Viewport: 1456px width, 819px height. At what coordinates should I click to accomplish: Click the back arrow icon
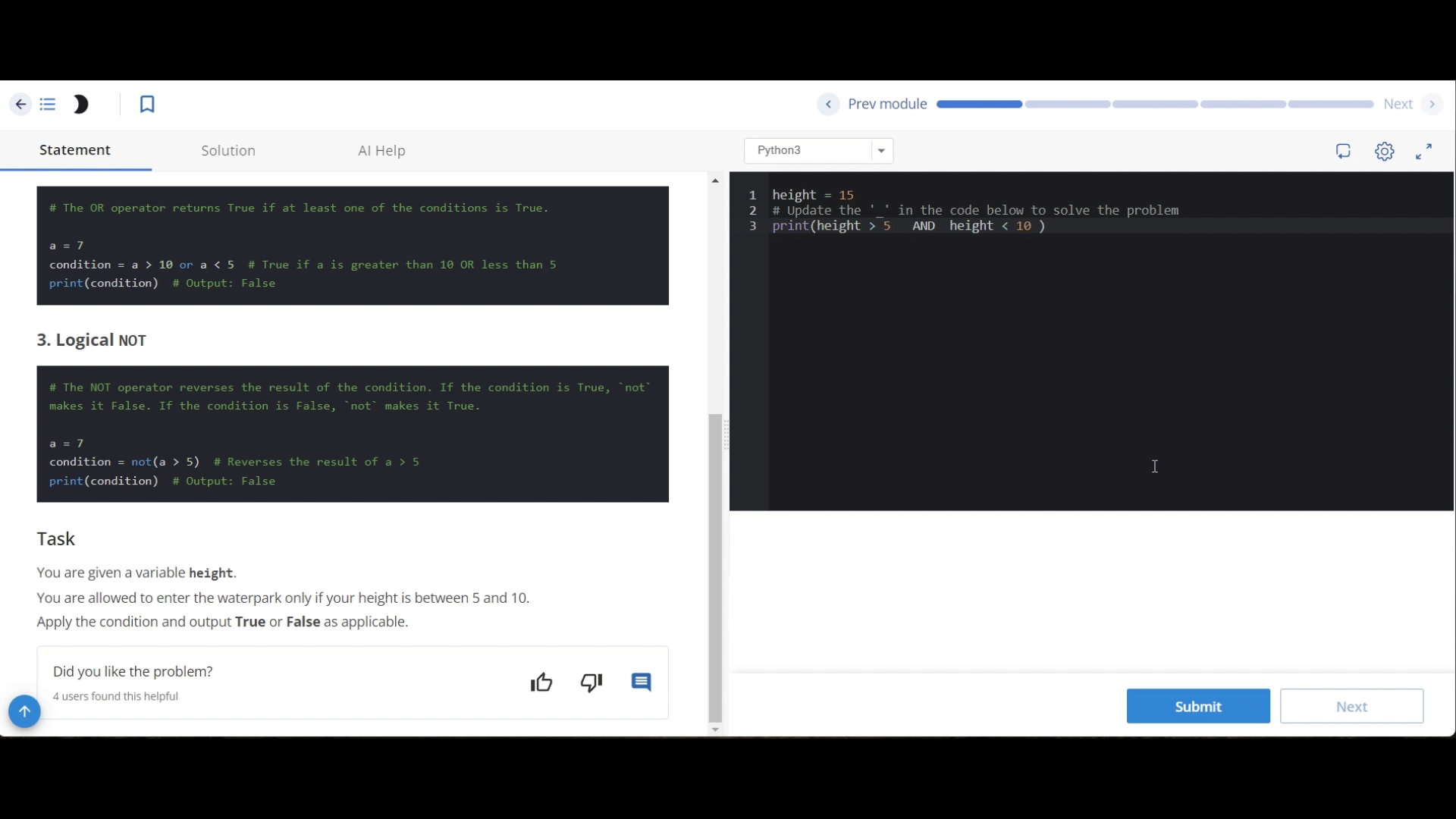[20, 104]
